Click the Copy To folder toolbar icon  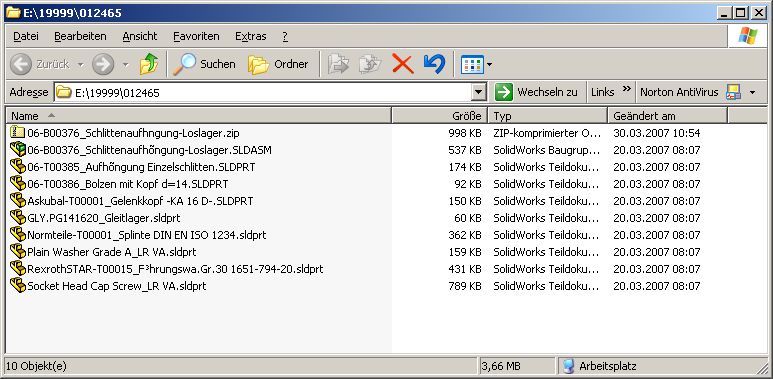click(x=370, y=64)
